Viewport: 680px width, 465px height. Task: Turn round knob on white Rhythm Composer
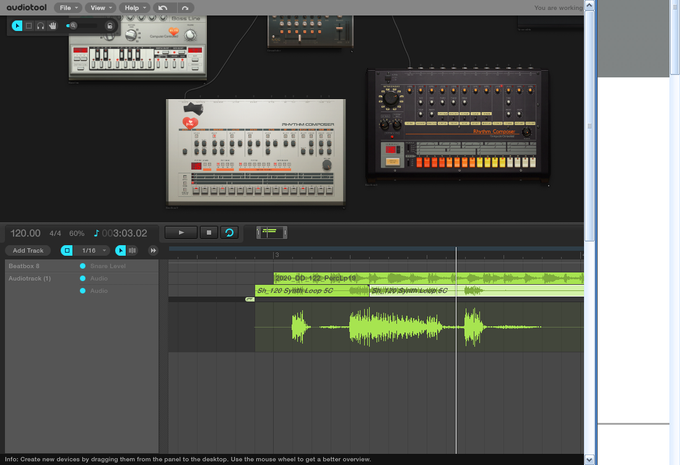pyautogui.click(x=327, y=165)
